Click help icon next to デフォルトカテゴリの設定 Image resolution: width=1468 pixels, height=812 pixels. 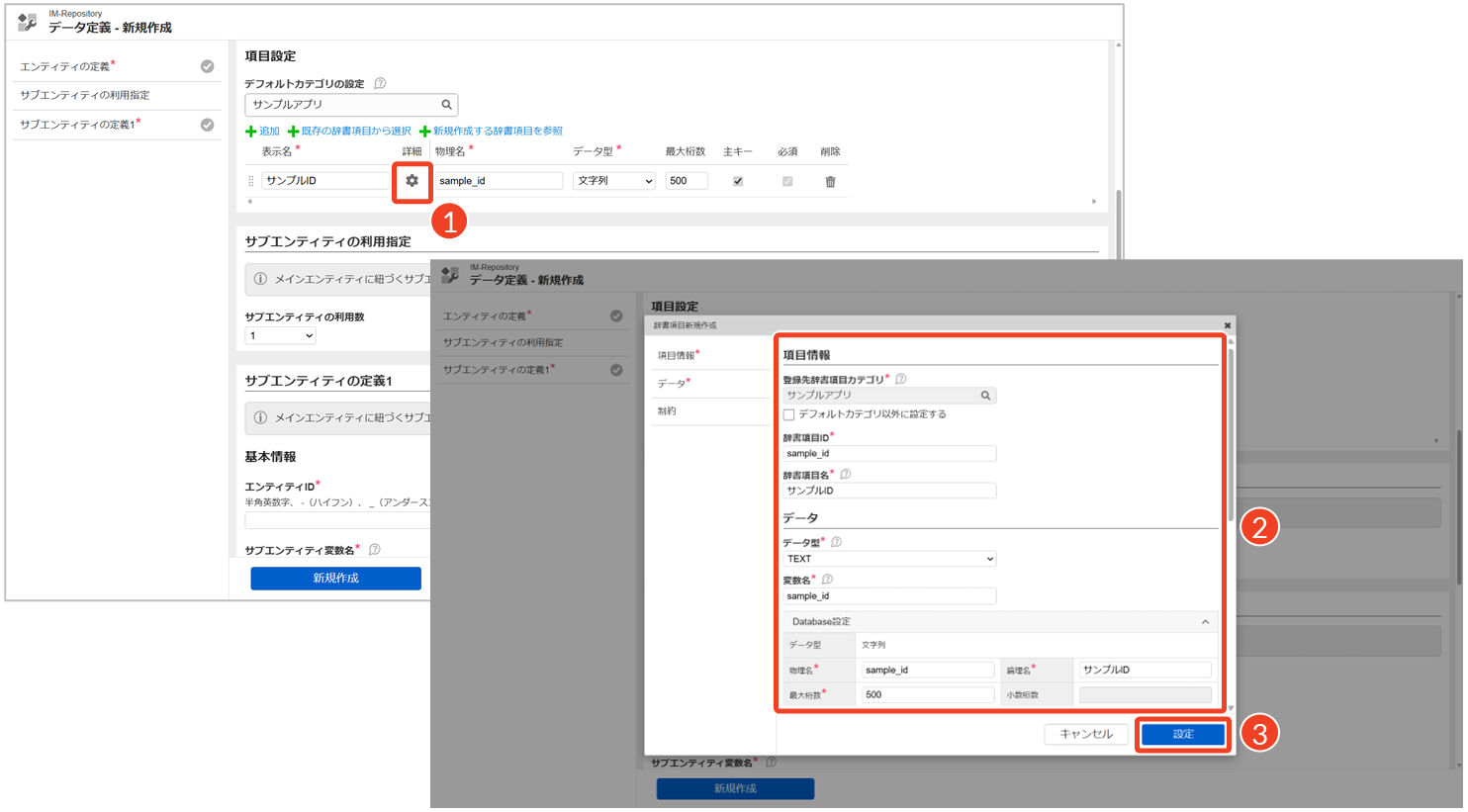pyautogui.click(x=380, y=84)
